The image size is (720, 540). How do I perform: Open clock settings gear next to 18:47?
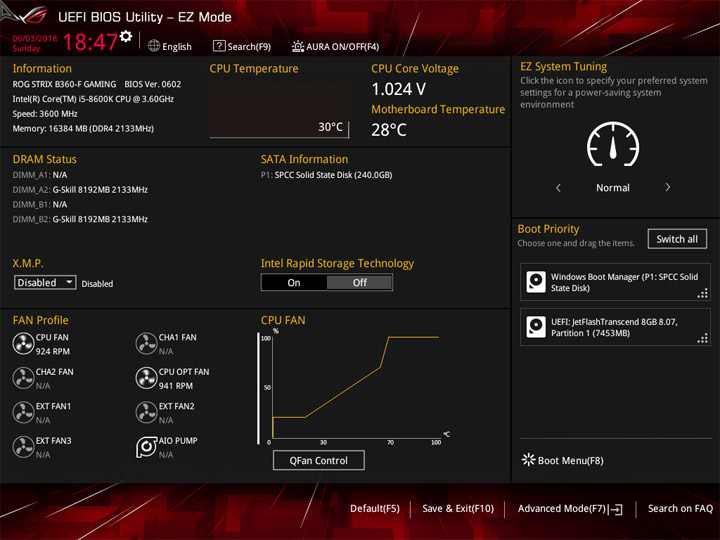point(126,36)
